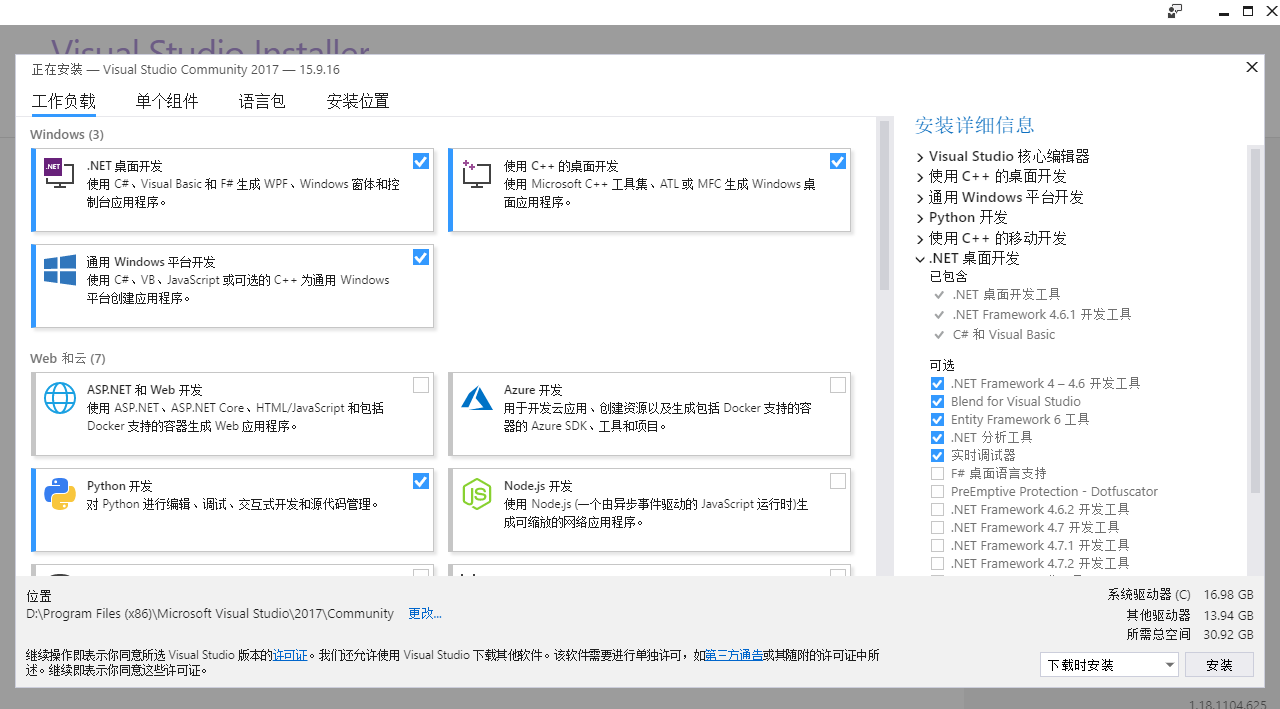The height and width of the screenshot is (709, 1280).
Task: Click the remote connection icon near title bar
Action: tap(1174, 11)
